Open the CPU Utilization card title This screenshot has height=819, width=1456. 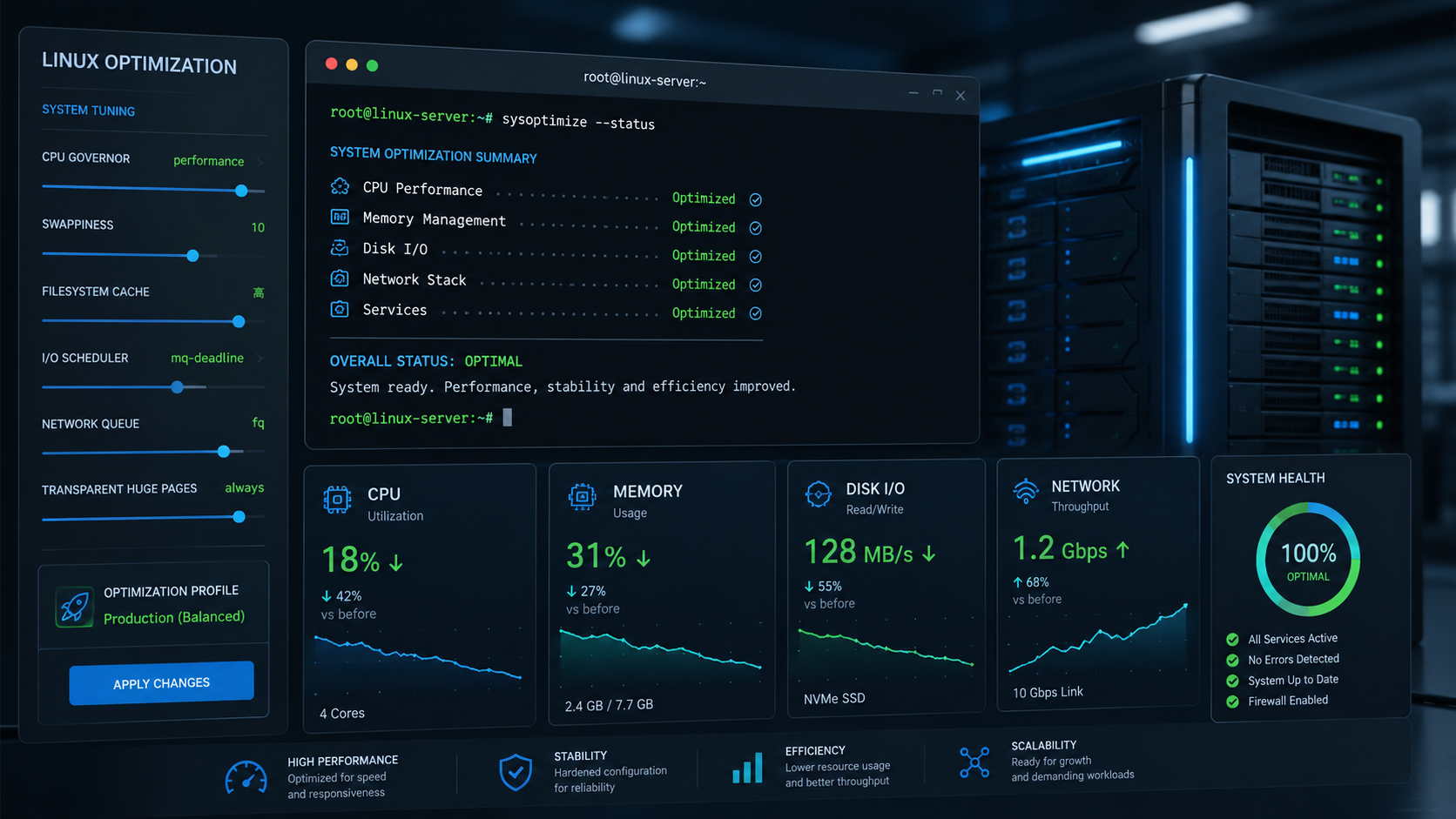(384, 494)
